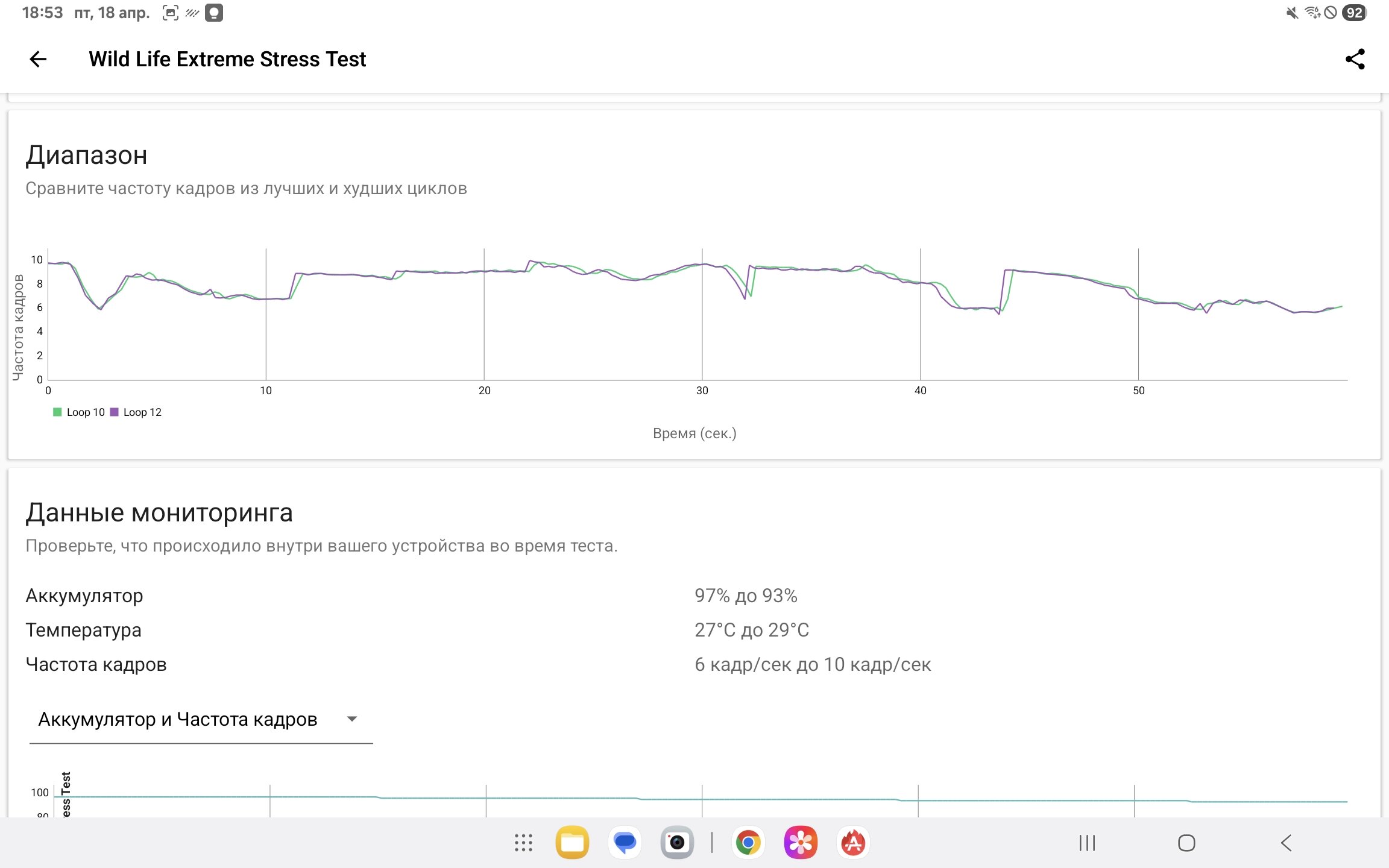Open the app drawer grid
Viewport: 1389px width, 868px height.
click(x=523, y=843)
